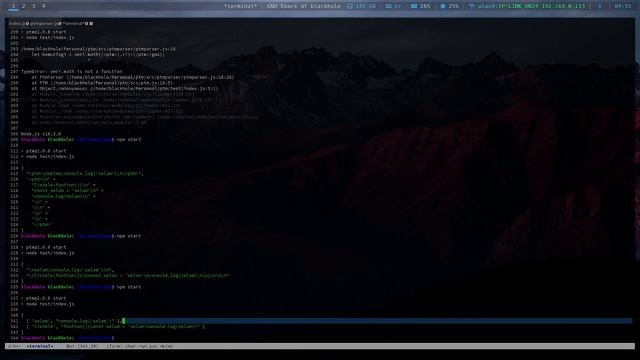Click the Wi-Fi icon in the status bar
This screenshot has width=640, height=360.
coord(471,6)
